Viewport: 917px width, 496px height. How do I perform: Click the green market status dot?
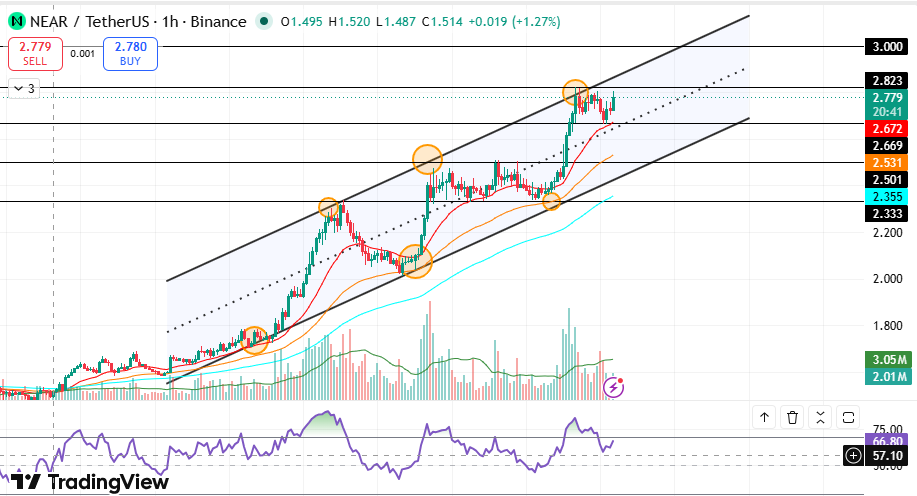(264, 22)
